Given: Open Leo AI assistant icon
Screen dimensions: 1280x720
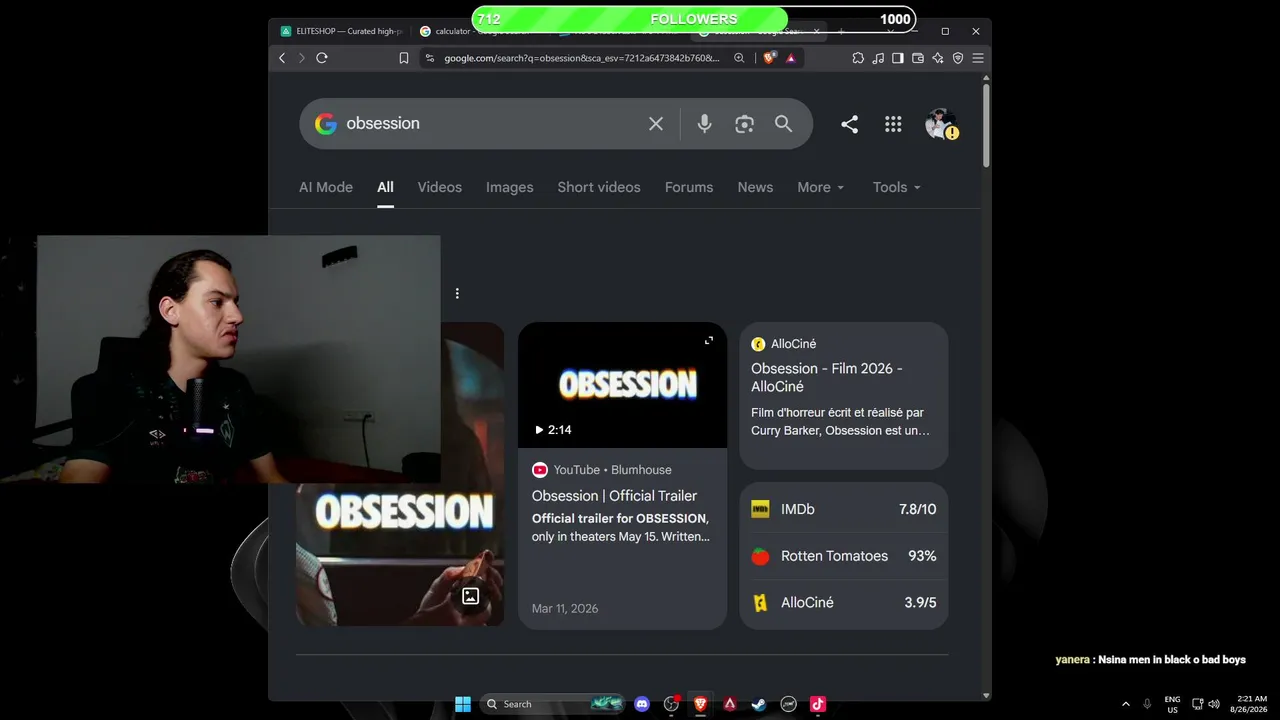Looking at the screenshot, I should (x=938, y=58).
